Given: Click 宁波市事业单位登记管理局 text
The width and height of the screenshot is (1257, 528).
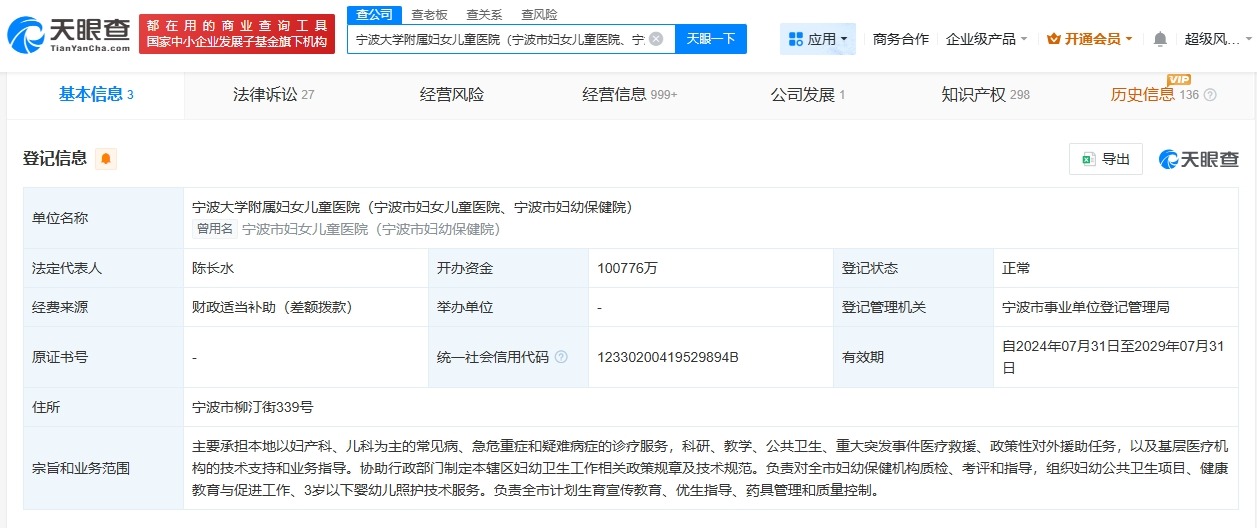Looking at the screenshot, I should (x=1086, y=307).
